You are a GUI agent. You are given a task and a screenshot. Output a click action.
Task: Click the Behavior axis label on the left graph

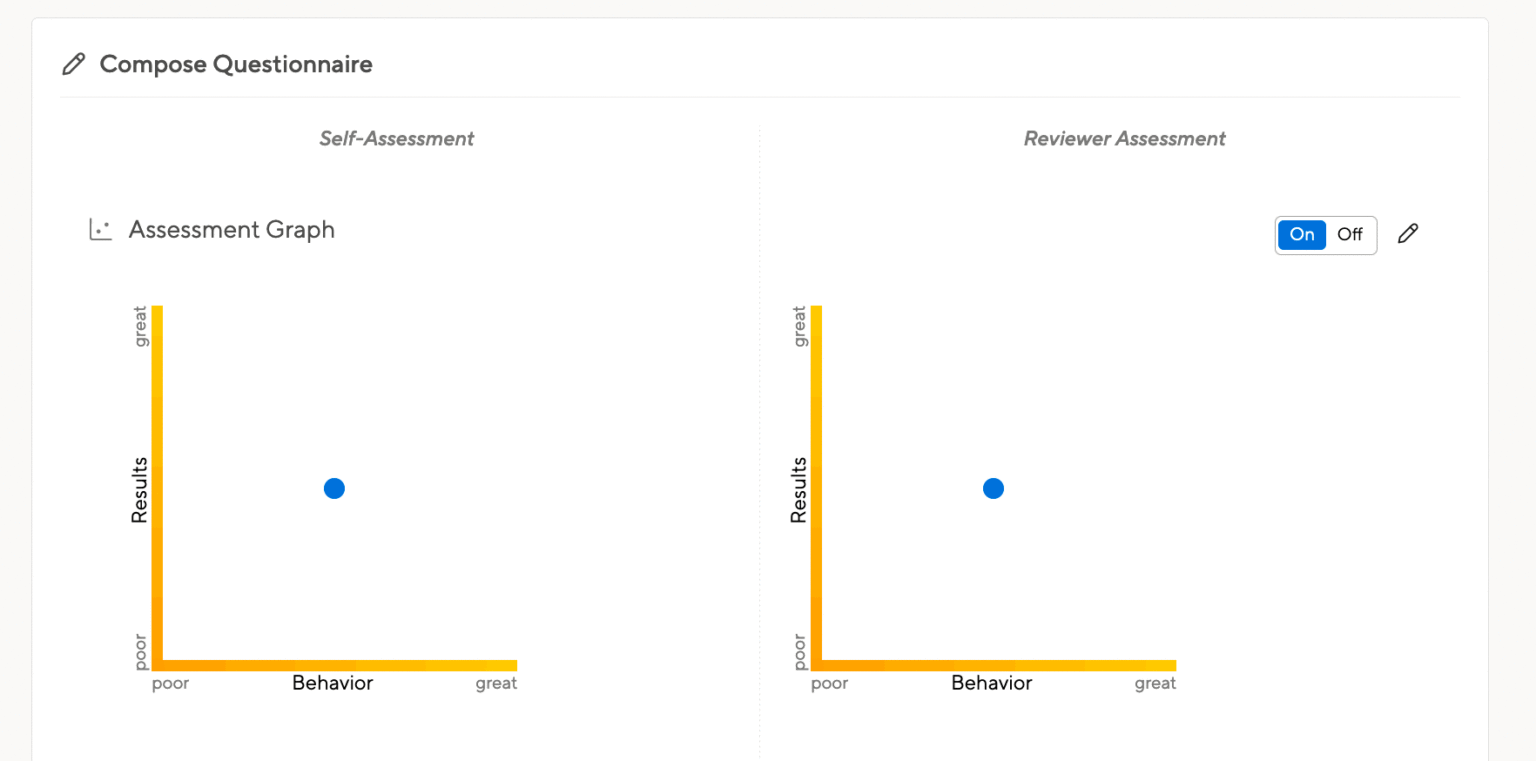coord(332,683)
